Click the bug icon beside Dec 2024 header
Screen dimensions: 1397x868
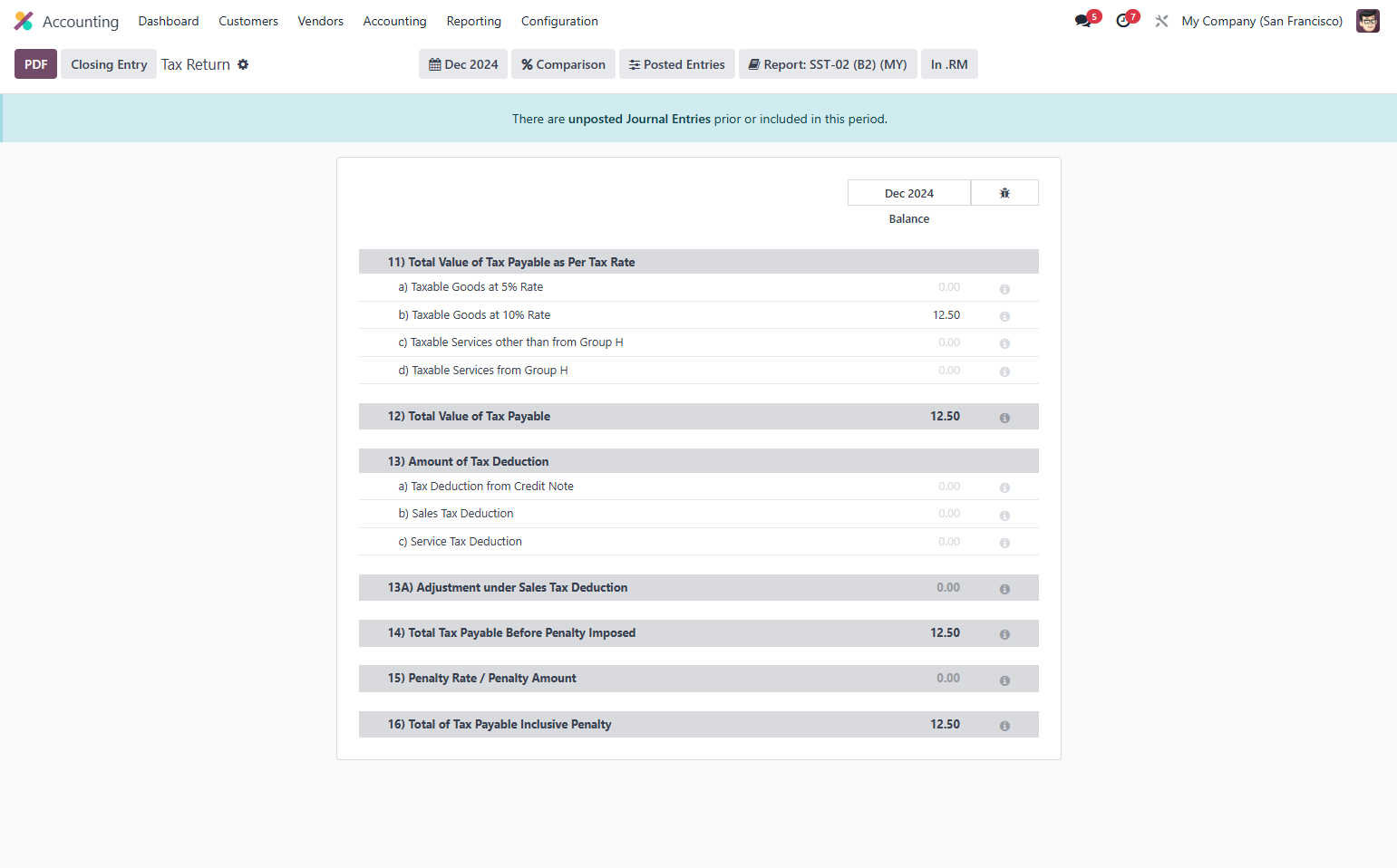1004,193
